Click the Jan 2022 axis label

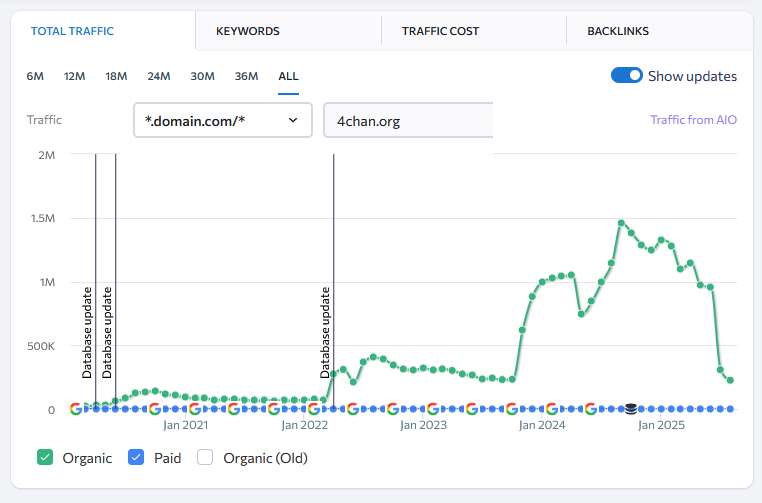click(x=305, y=425)
